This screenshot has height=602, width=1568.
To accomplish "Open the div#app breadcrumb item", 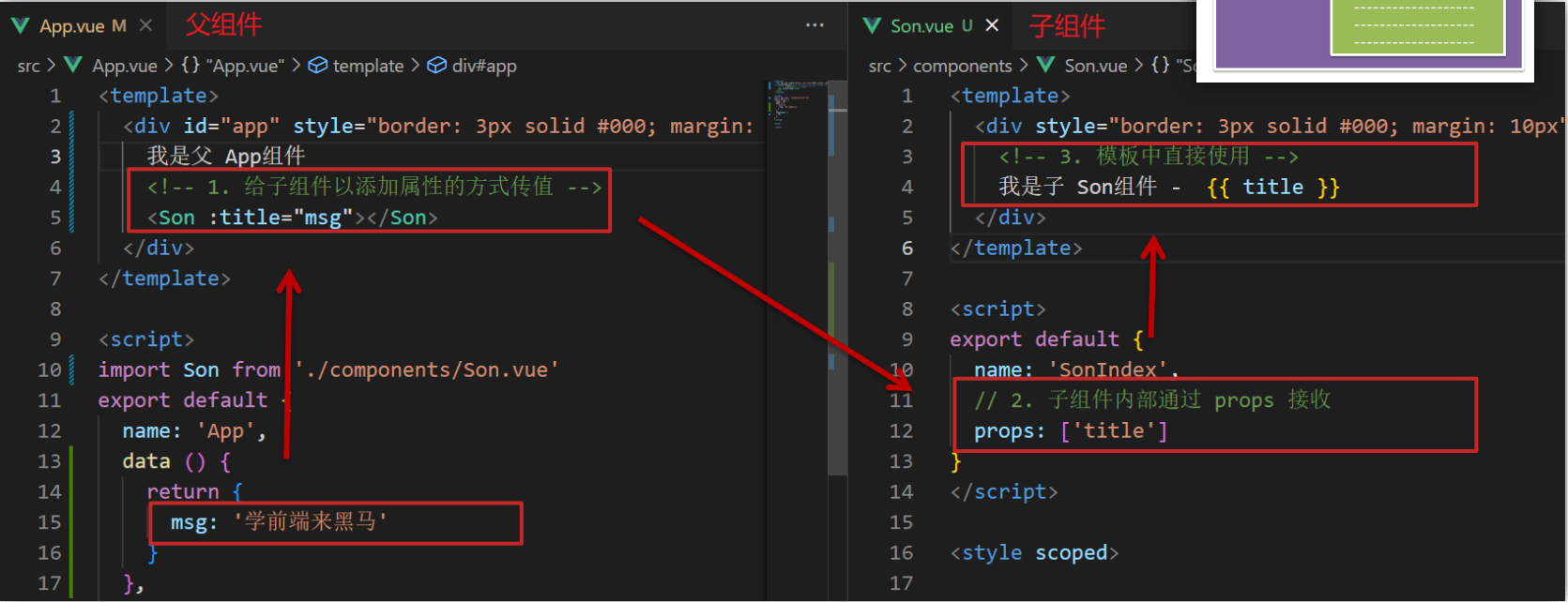I will click(x=472, y=66).
